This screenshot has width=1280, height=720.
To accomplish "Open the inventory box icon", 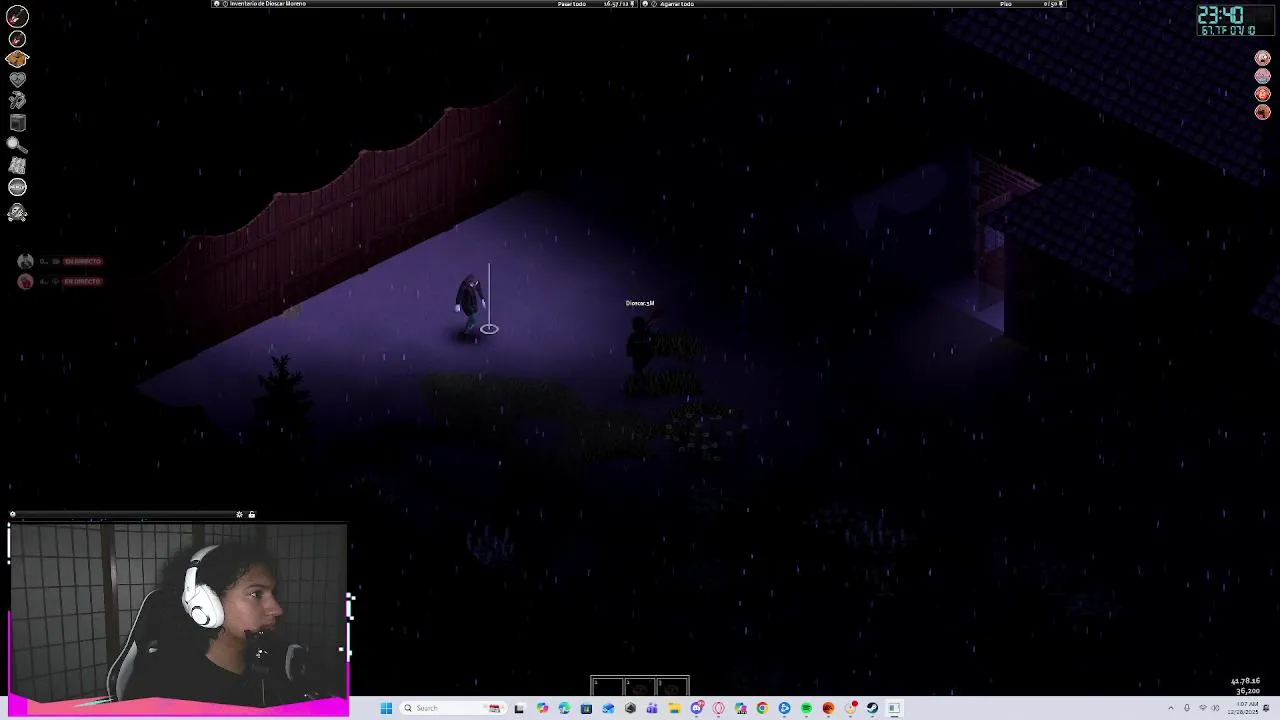I will pos(17,59).
